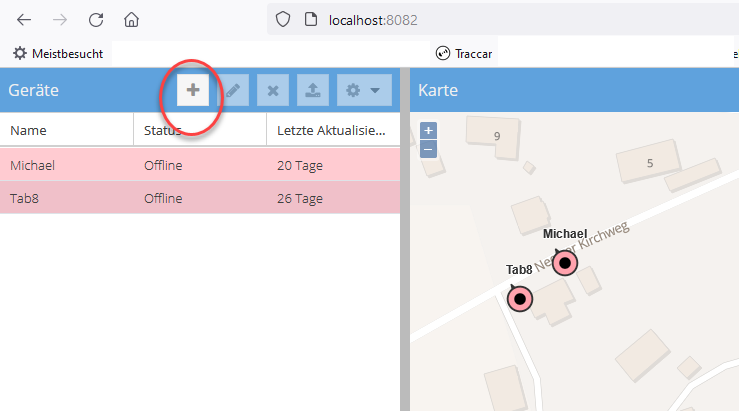Open the settings gear dropdown
The width and height of the screenshot is (739, 411).
(x=363, y=90)
